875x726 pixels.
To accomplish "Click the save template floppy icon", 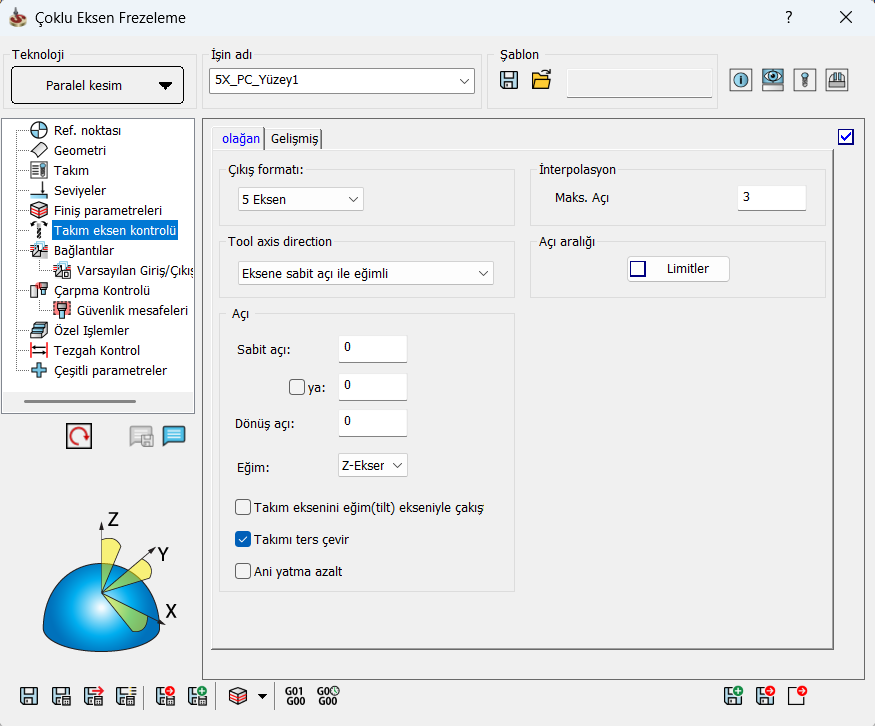I will 509,81.
